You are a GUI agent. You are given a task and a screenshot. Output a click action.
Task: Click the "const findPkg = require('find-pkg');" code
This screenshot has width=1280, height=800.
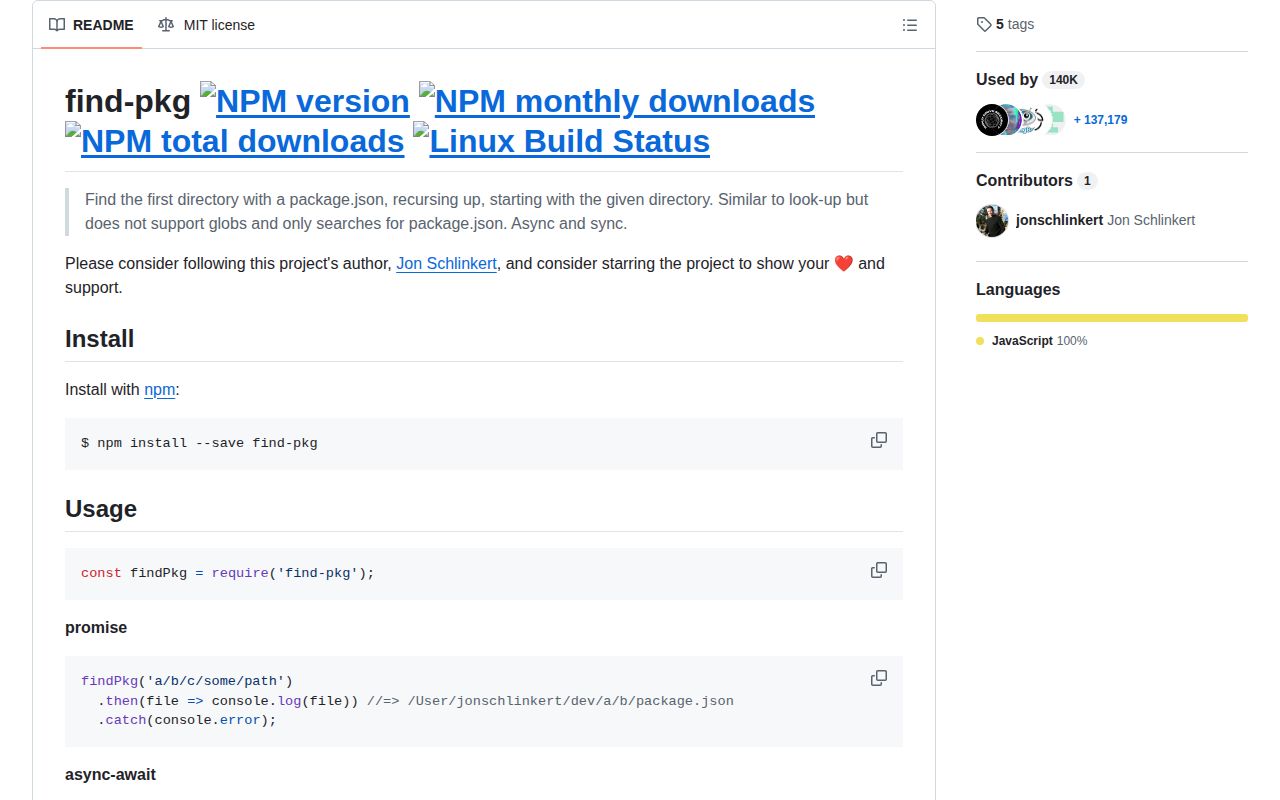coord(227,573)
